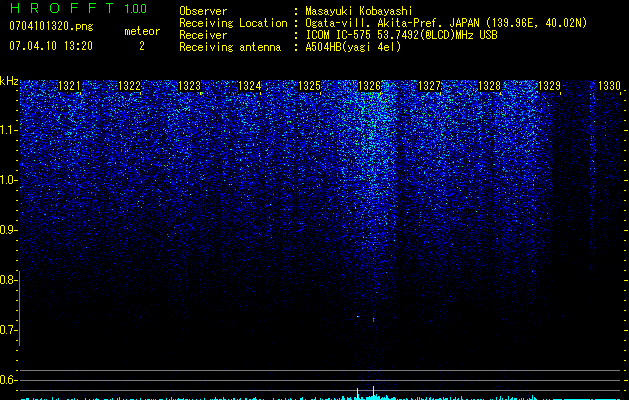629x400 pixels.
Task: Click the 0.8 kHz axis label
Action: [x=8, y=280]
